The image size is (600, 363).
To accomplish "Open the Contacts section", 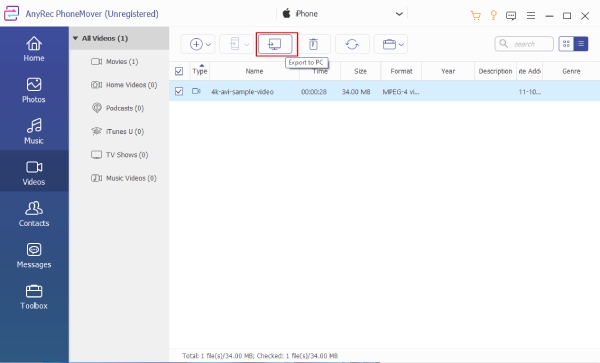I will click(34, 214).
